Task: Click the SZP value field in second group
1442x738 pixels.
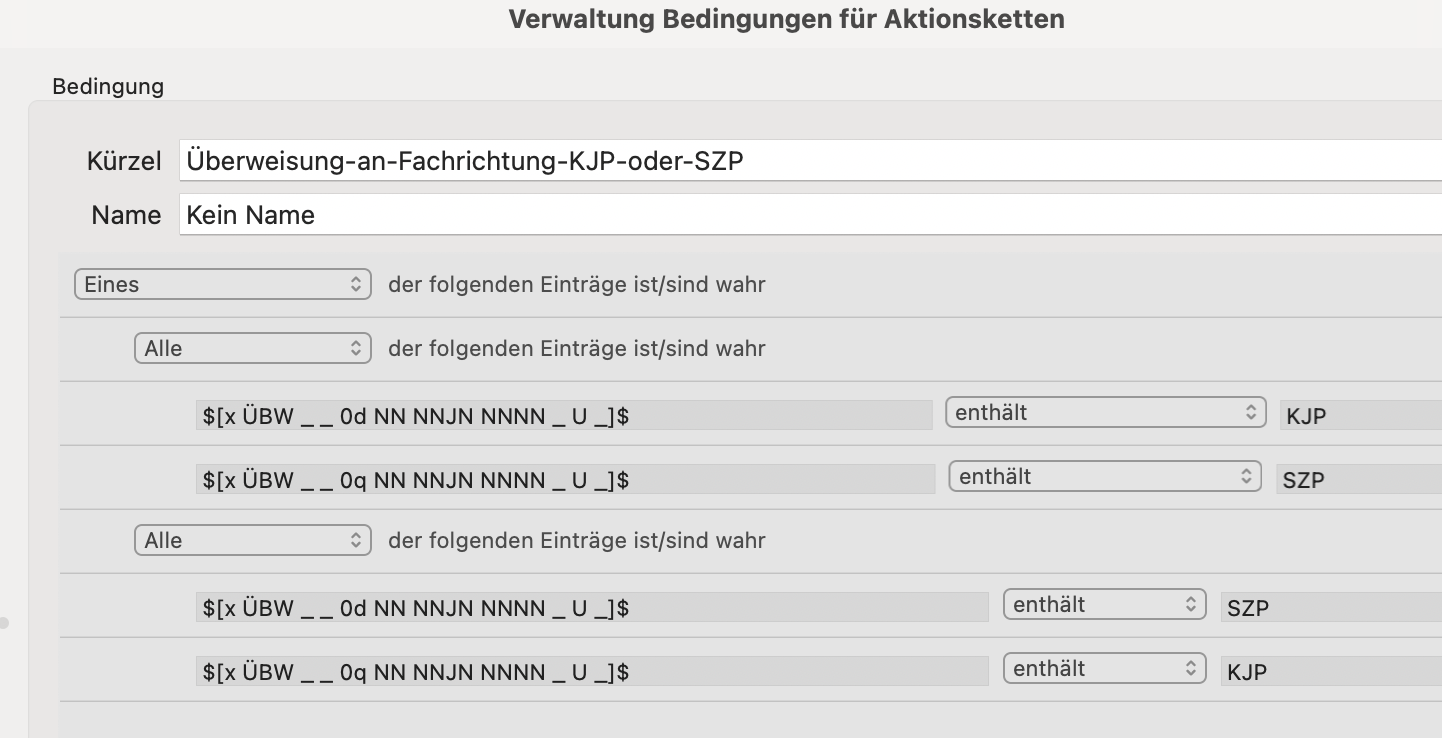Action: pyautogui.click(x=1331, y=607)
